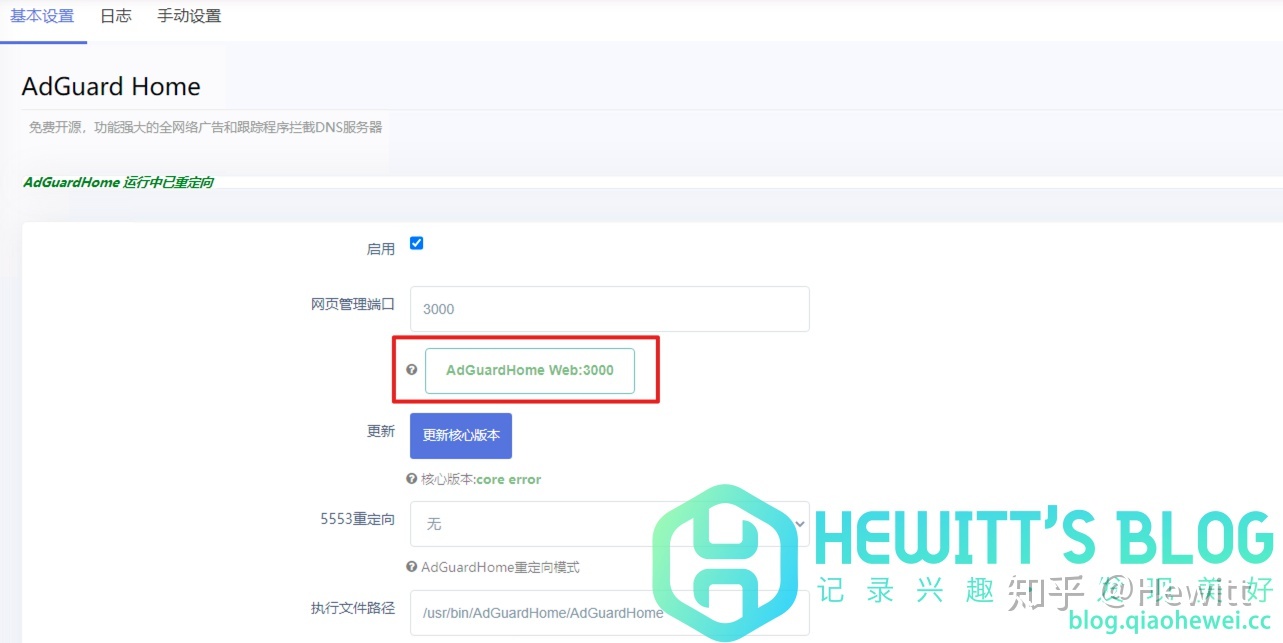Viewport: 1283px width, 643px height.
Task: Click the blog.qiaohewei.cc link text
Action: 1169,621
